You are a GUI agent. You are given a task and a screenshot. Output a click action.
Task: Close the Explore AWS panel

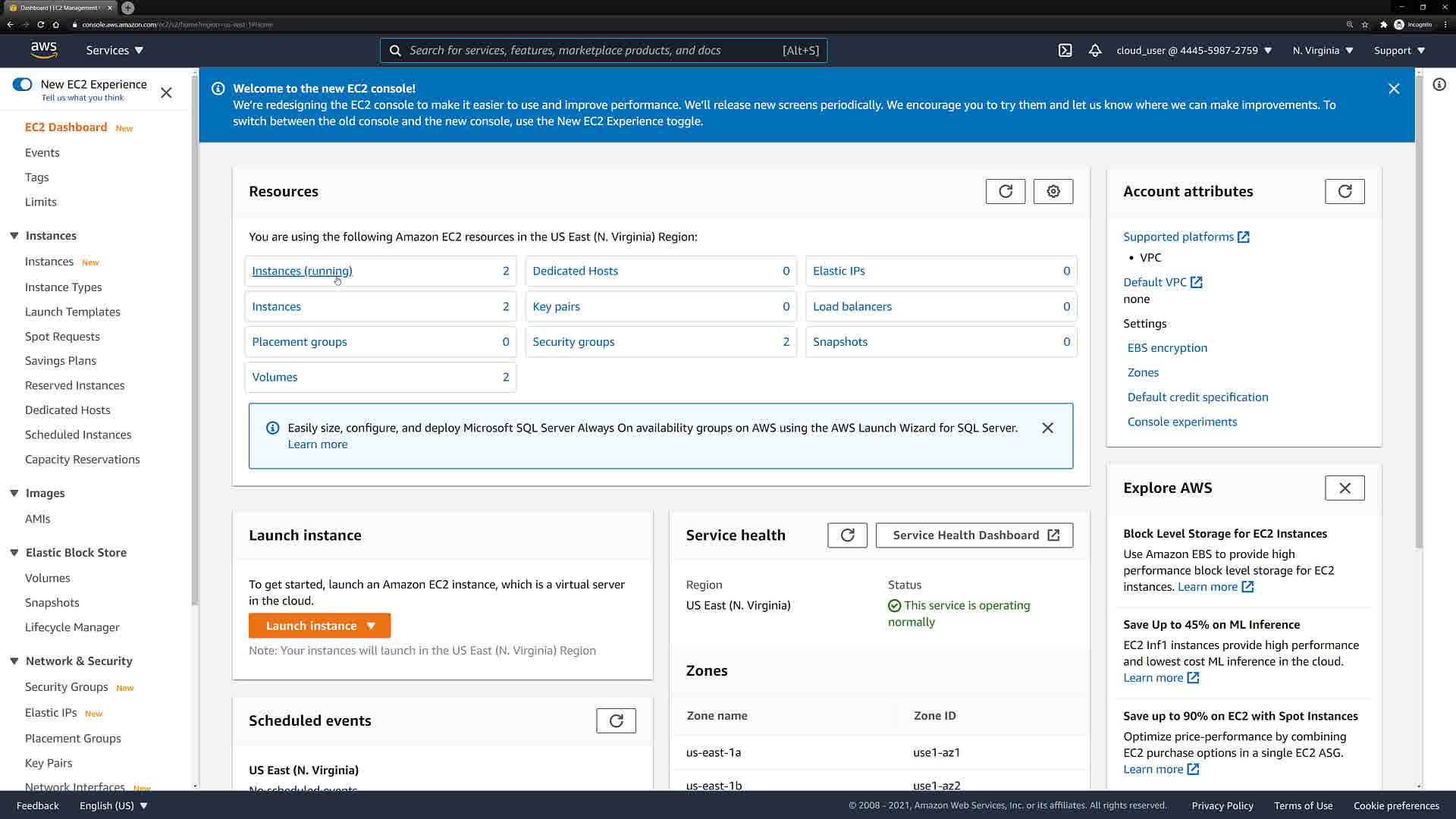click(x=1345, y=488)
